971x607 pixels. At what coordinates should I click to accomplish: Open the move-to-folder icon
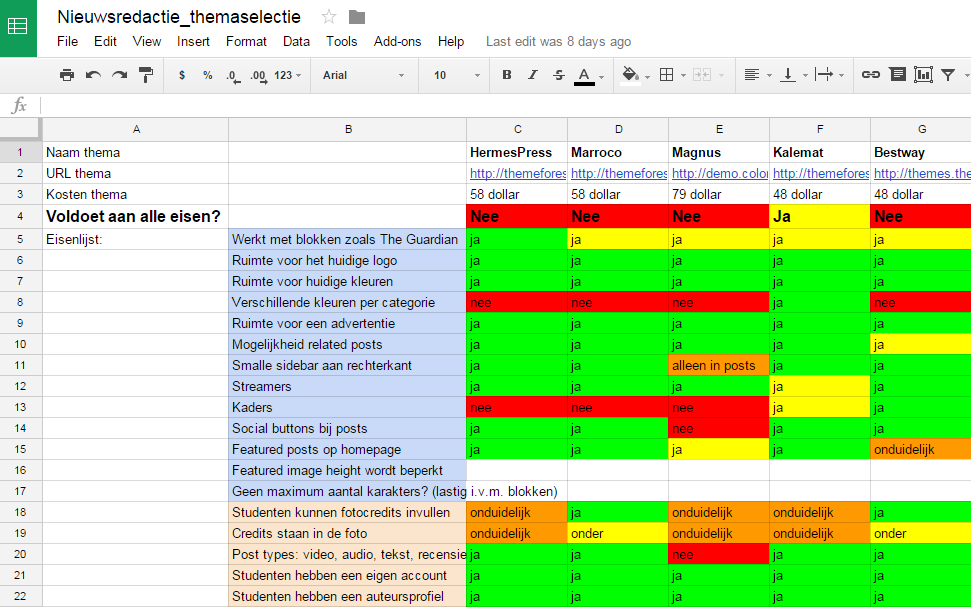point(357,17)
